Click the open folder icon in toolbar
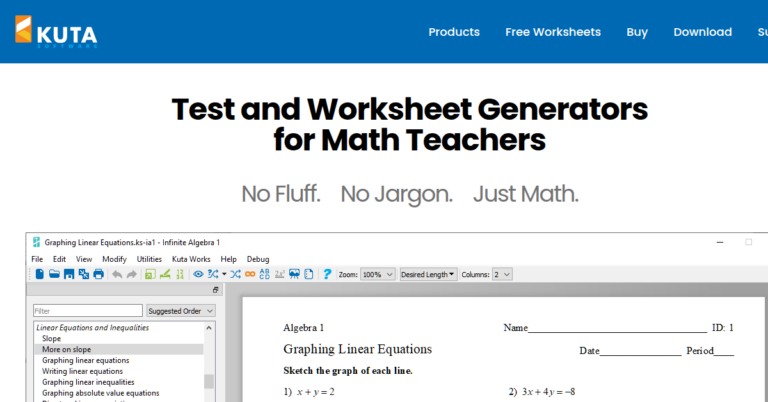768x402 pixels. coord(54,274)
